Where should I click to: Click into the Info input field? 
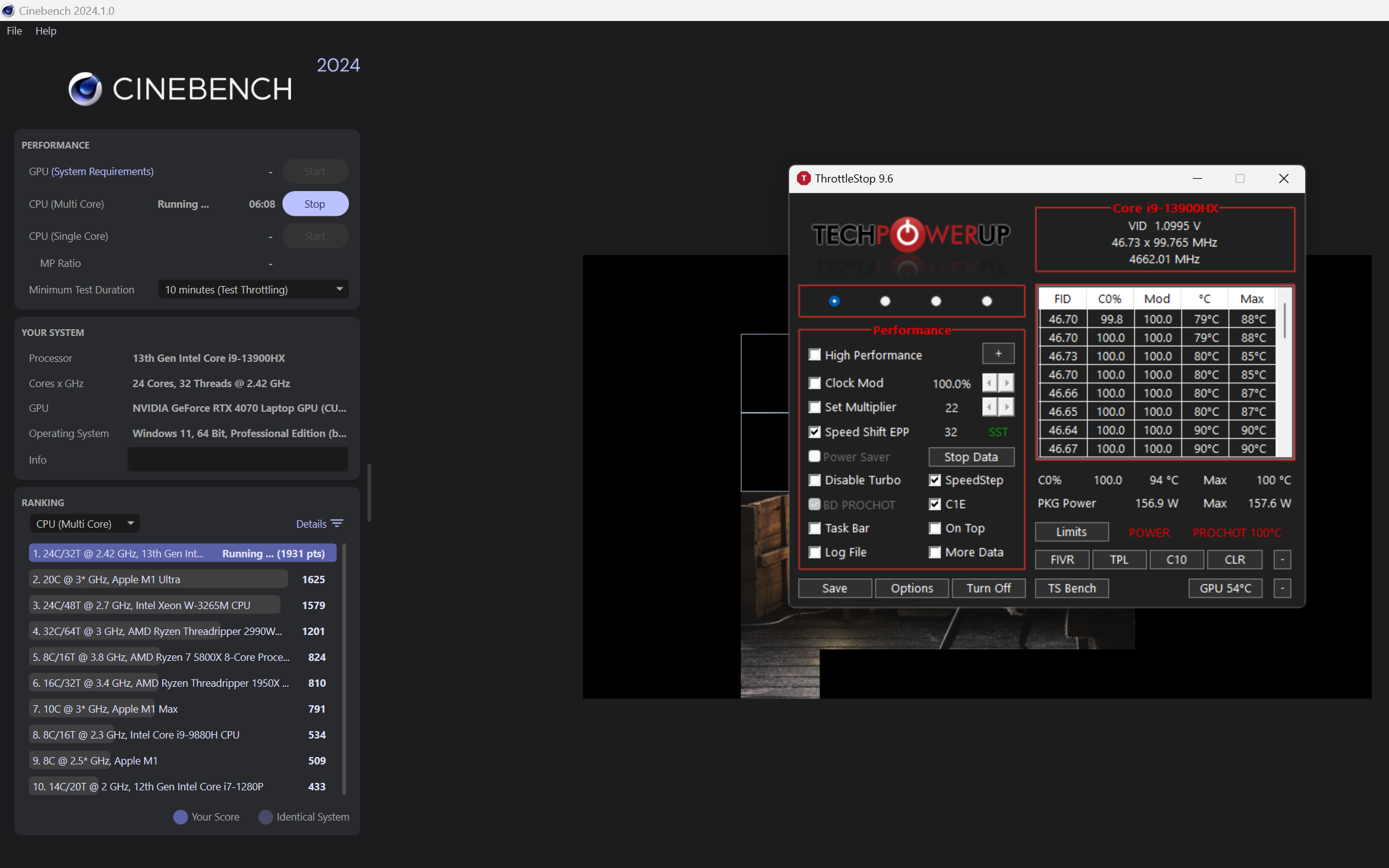[x=238, y=460]
